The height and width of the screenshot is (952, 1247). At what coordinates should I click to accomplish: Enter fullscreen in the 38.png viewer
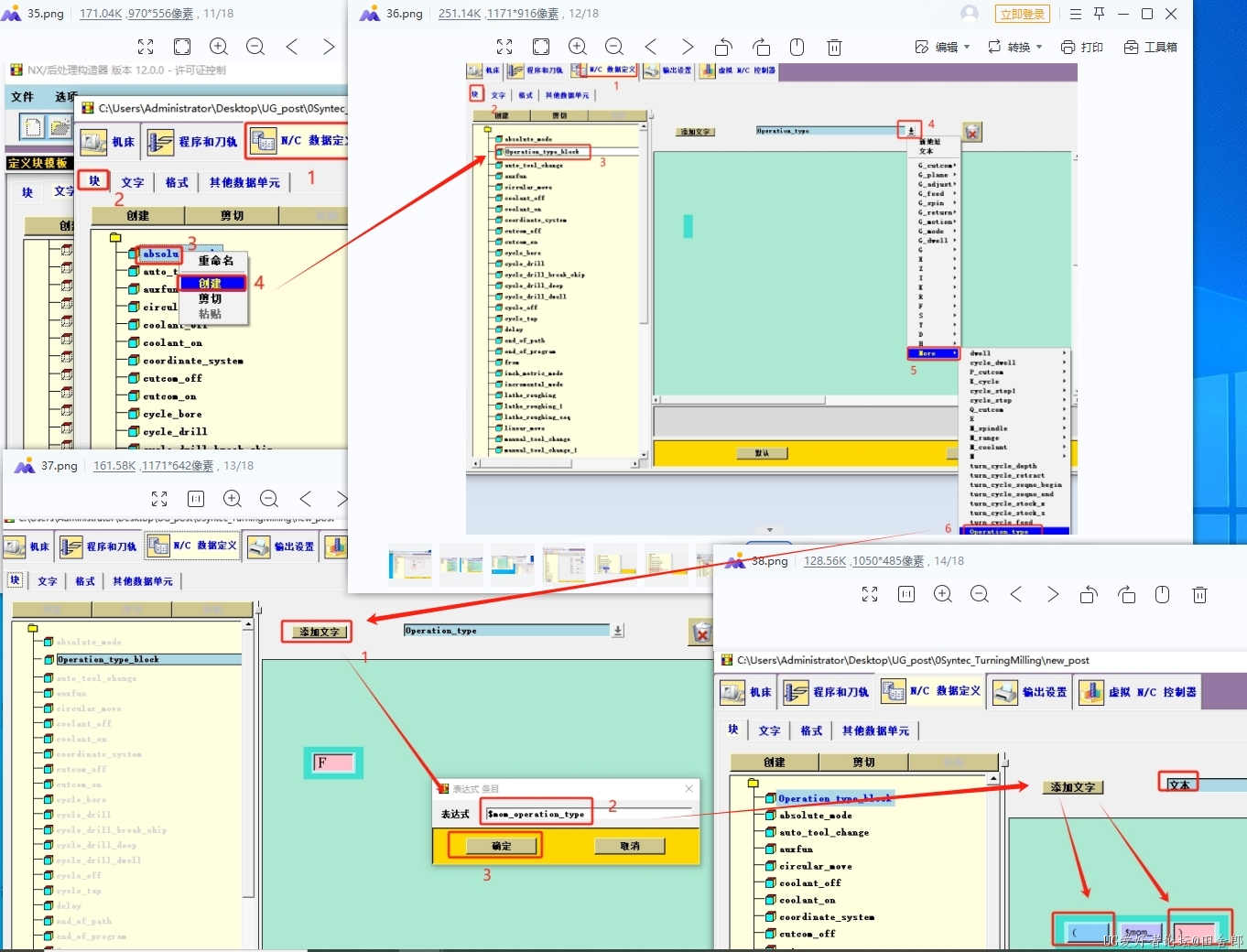pyautogui.click(x=870, y=595)
